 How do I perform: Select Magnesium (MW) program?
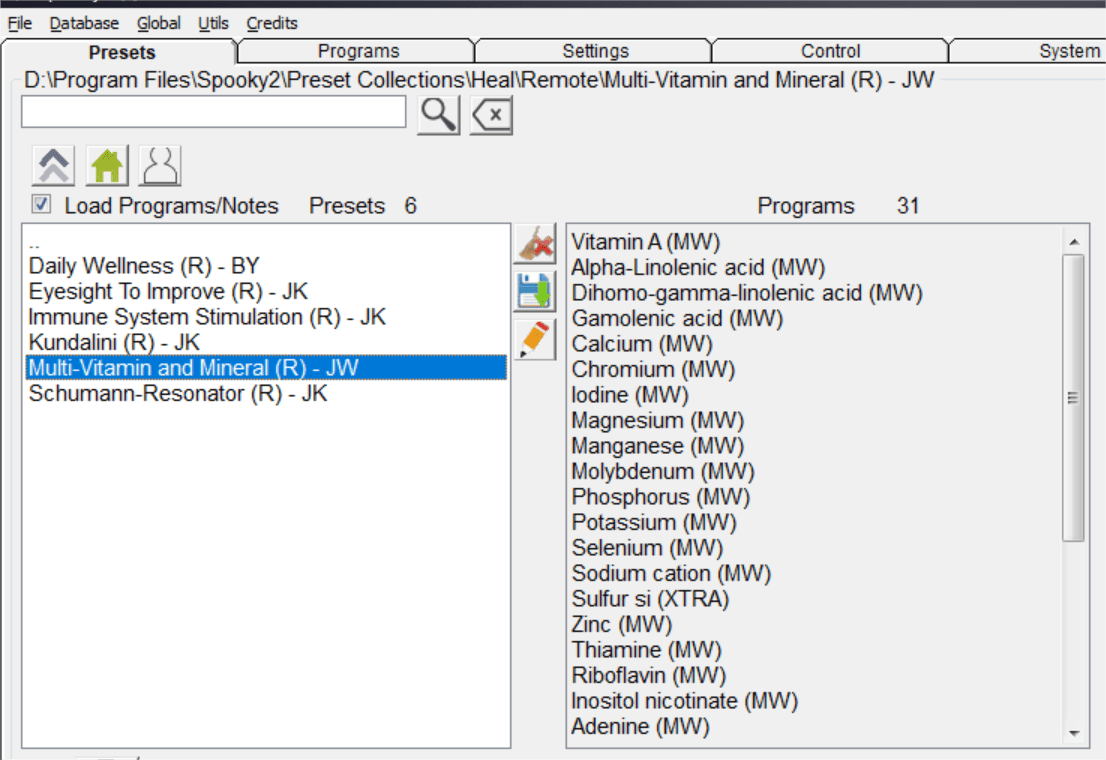point(815,421)
